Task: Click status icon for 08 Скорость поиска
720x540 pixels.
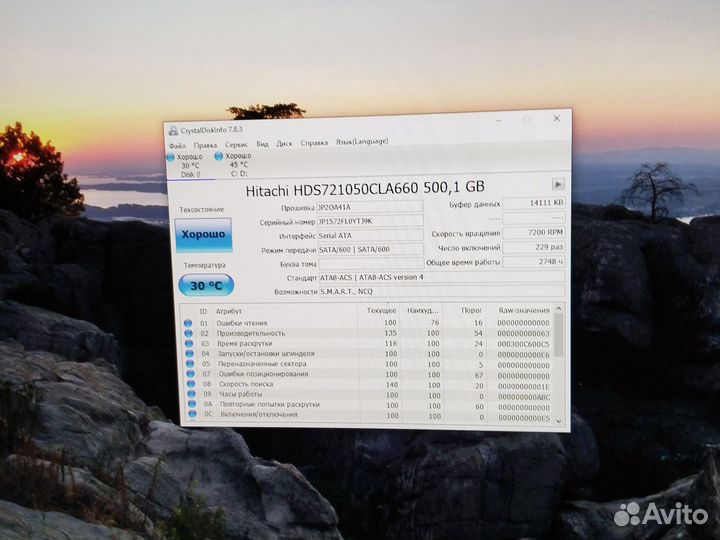Action: coord(191,384)
